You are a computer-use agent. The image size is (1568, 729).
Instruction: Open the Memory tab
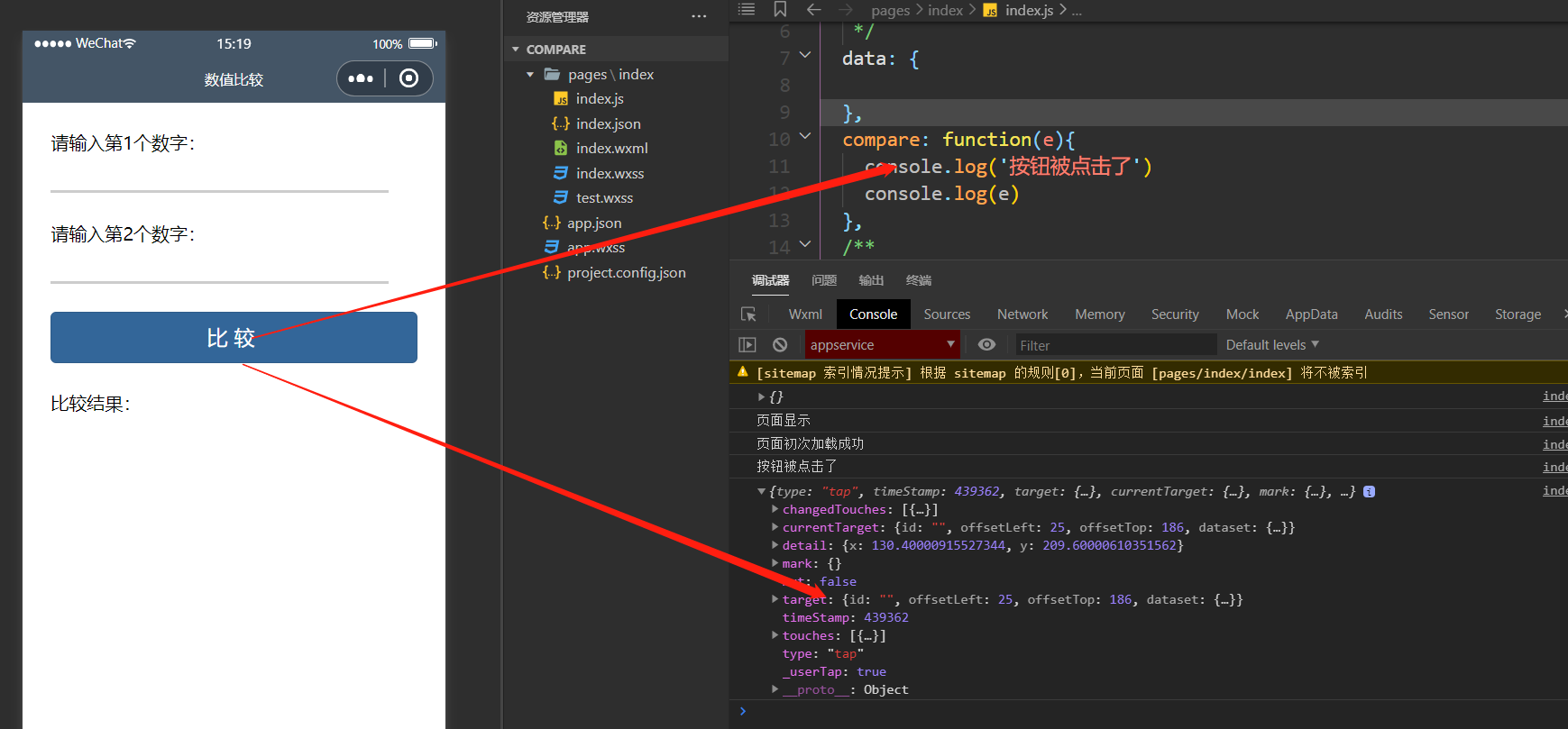[1100, 314]
